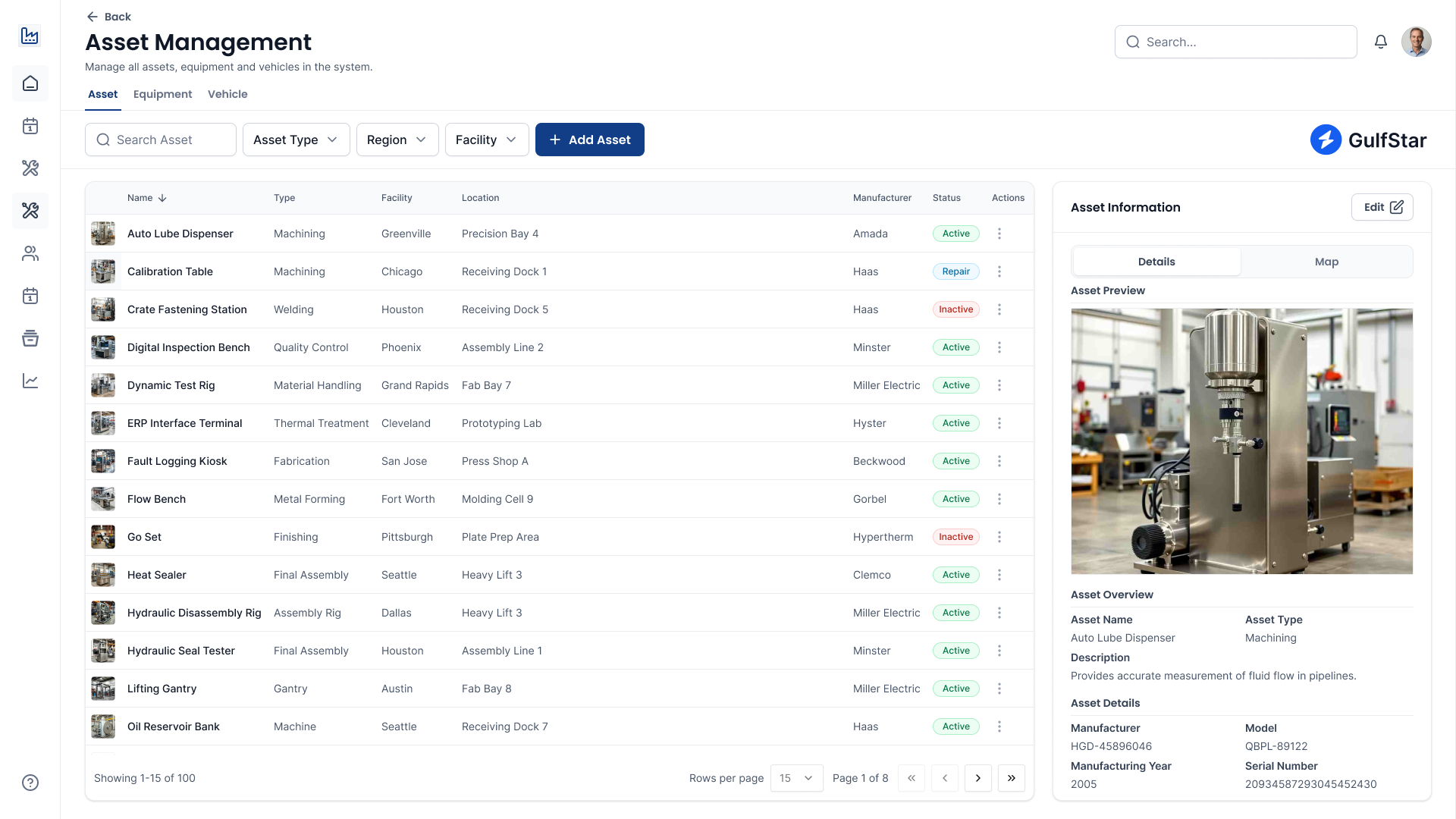1456x819 pixels.
Task: Open notifications via the bell icon
Action: pyautogui.click(x=1380, y=42)
